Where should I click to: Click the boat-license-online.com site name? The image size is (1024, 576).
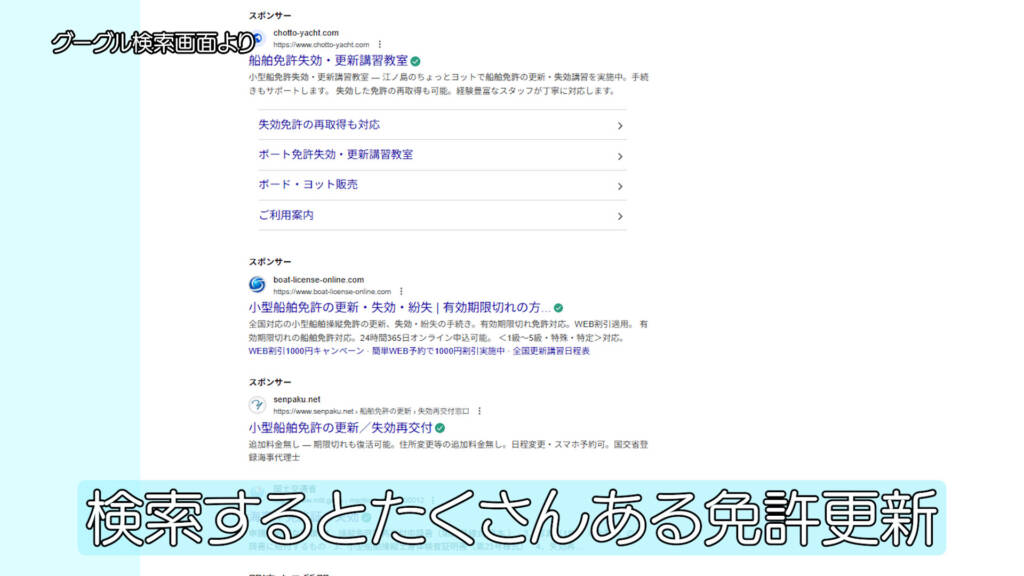[319, 280]
